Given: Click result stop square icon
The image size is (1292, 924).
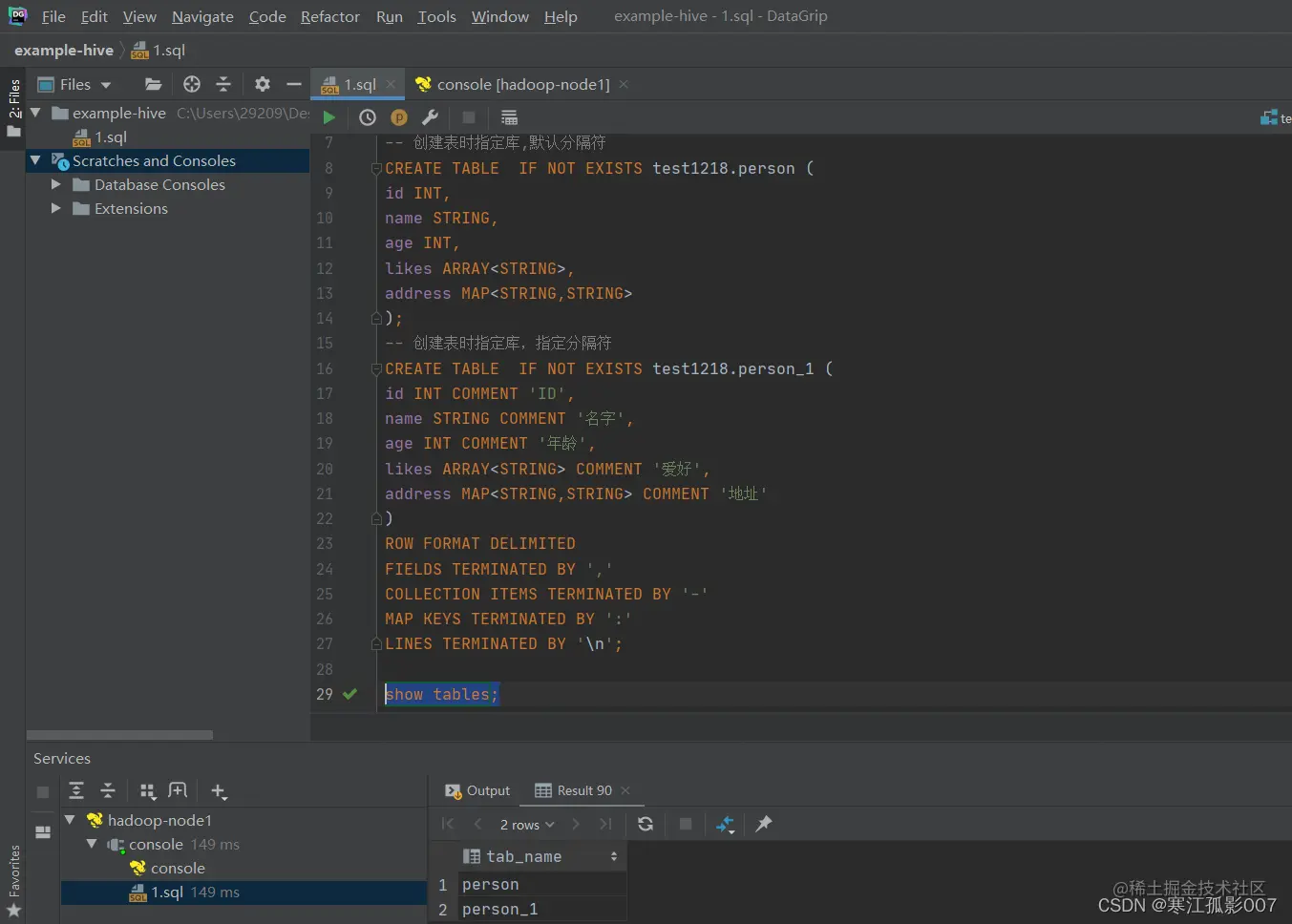Looking at the screenshot, I should [685, 824].
